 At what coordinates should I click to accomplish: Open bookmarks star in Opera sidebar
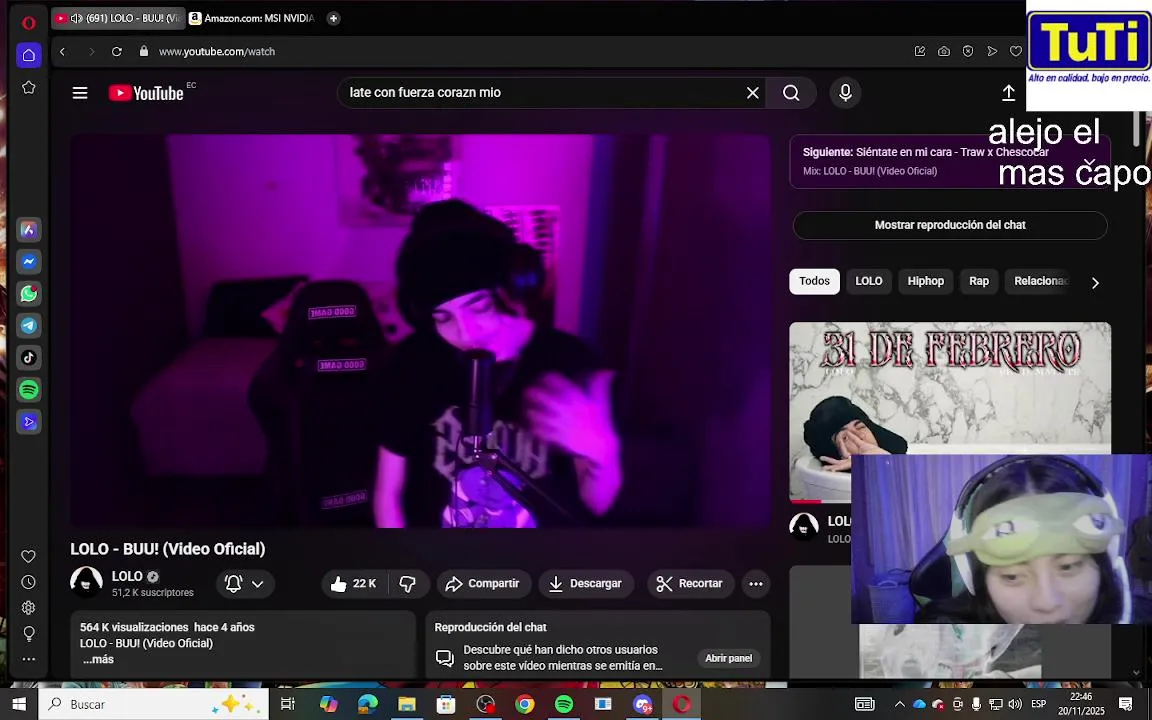29,87
